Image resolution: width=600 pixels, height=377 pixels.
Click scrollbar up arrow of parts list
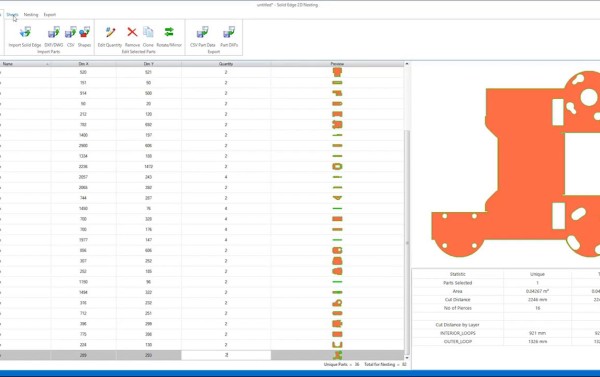point(407,64)
